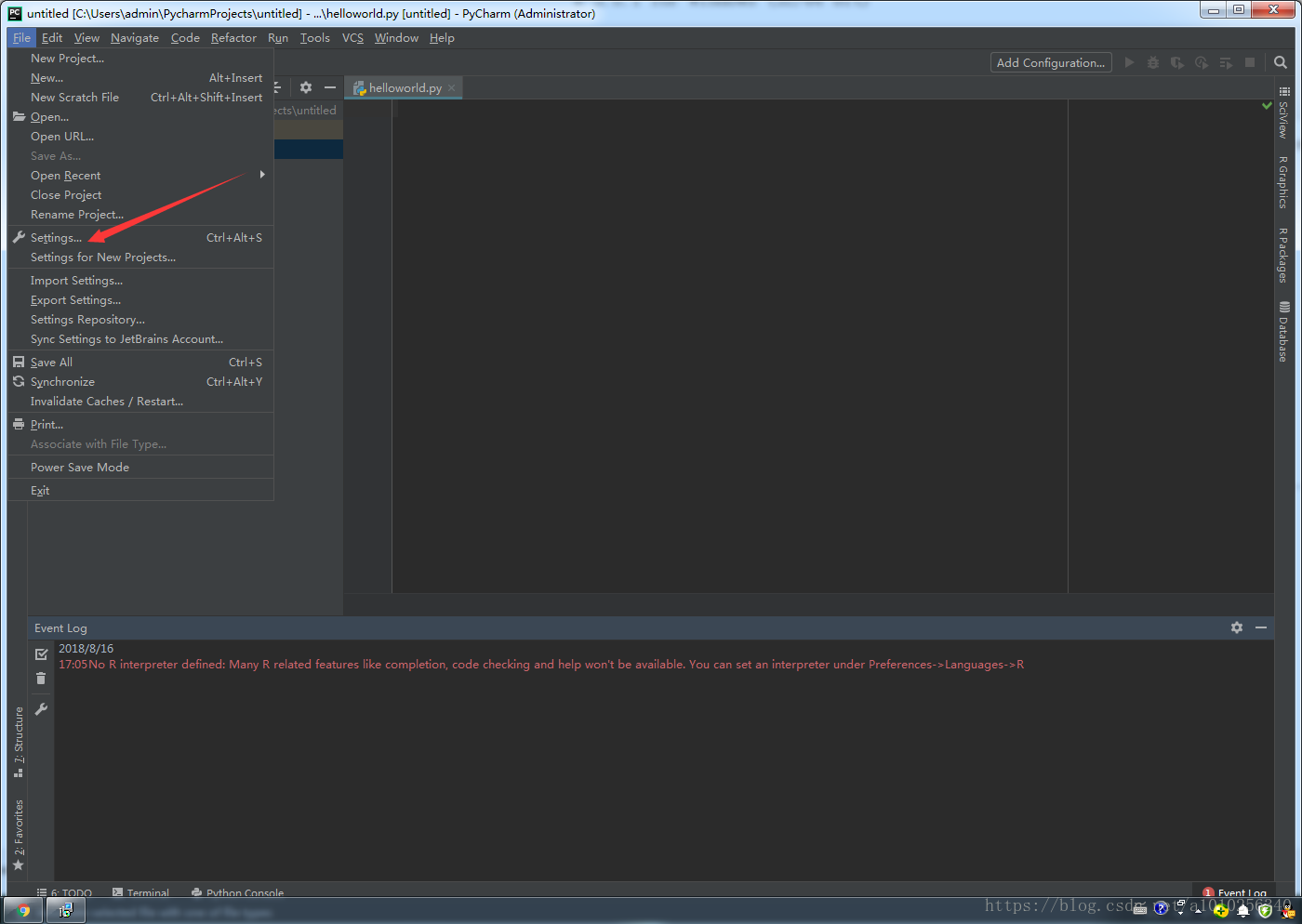Open the R Packages side panel
The image size is (1302, 924).
(x=1284, y=257)
